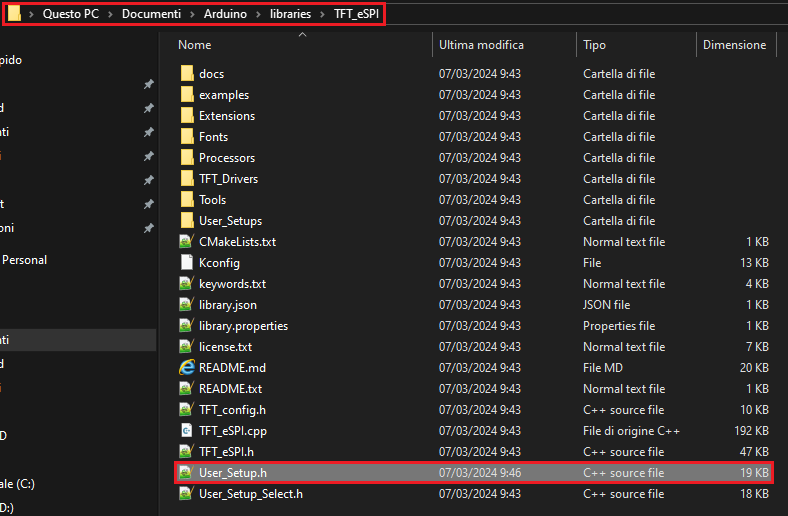Click the 47 KB size cell
Image resolution: width=788 pixels, height=516 pixels.
[x=754, y=452]
